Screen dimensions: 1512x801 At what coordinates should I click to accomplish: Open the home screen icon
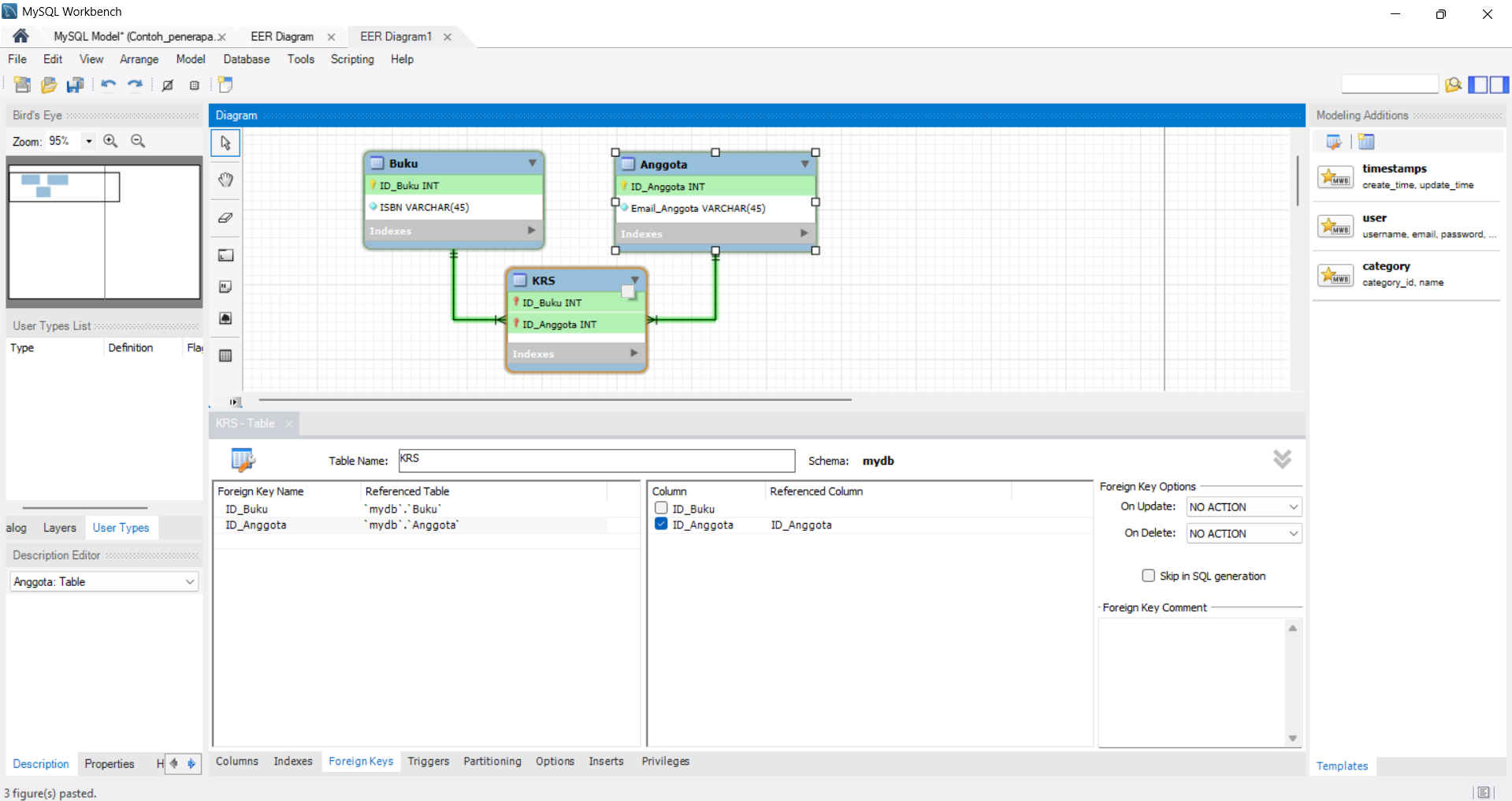click(x=20, y=36)
